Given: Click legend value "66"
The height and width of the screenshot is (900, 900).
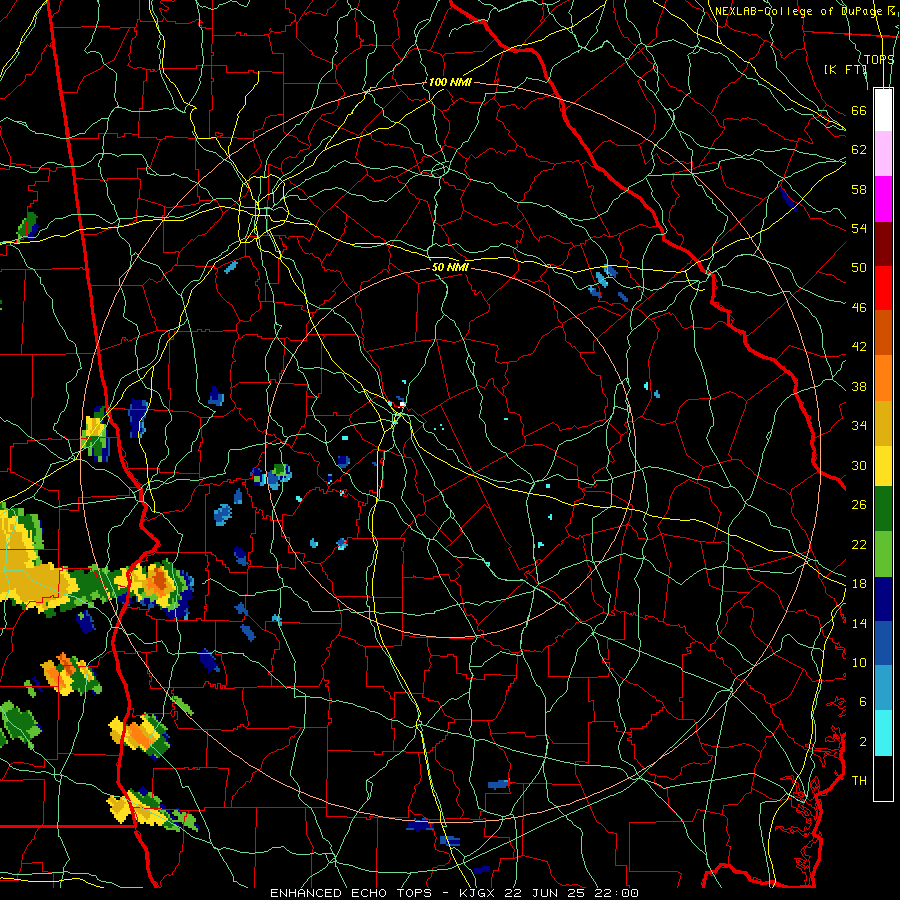Looking at the screenshot, I should click(859, 111).
